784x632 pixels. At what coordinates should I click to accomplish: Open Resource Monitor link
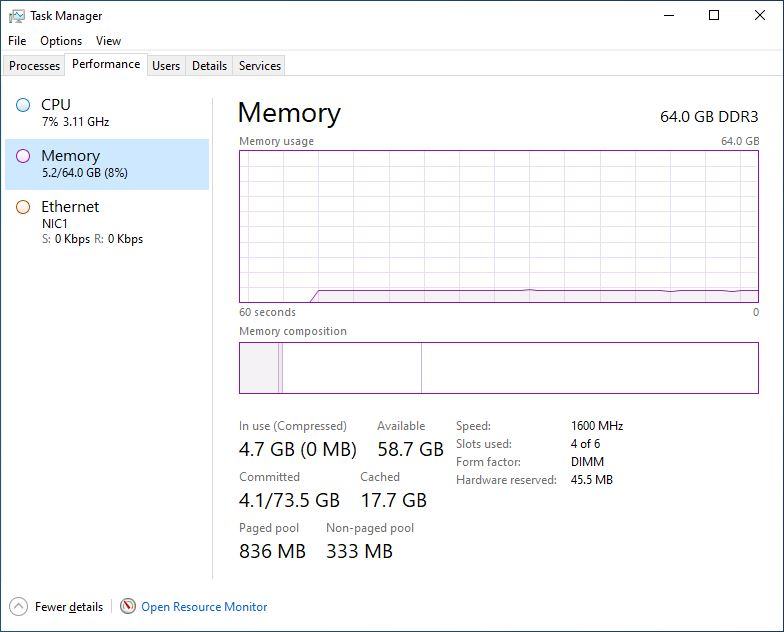click(204, 607)
